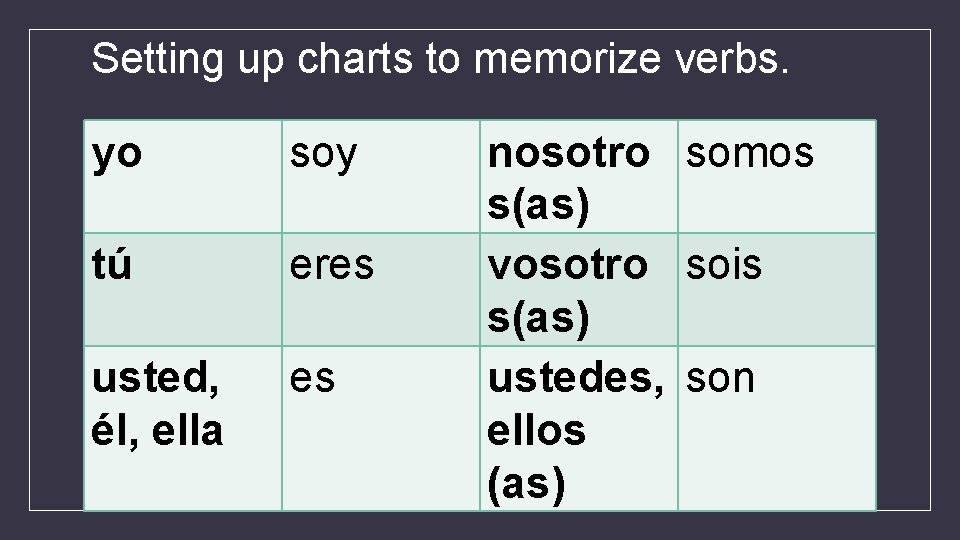Click the word 'Setting' in the title
This screenshot has height=540, width=960.
(157, 61)
